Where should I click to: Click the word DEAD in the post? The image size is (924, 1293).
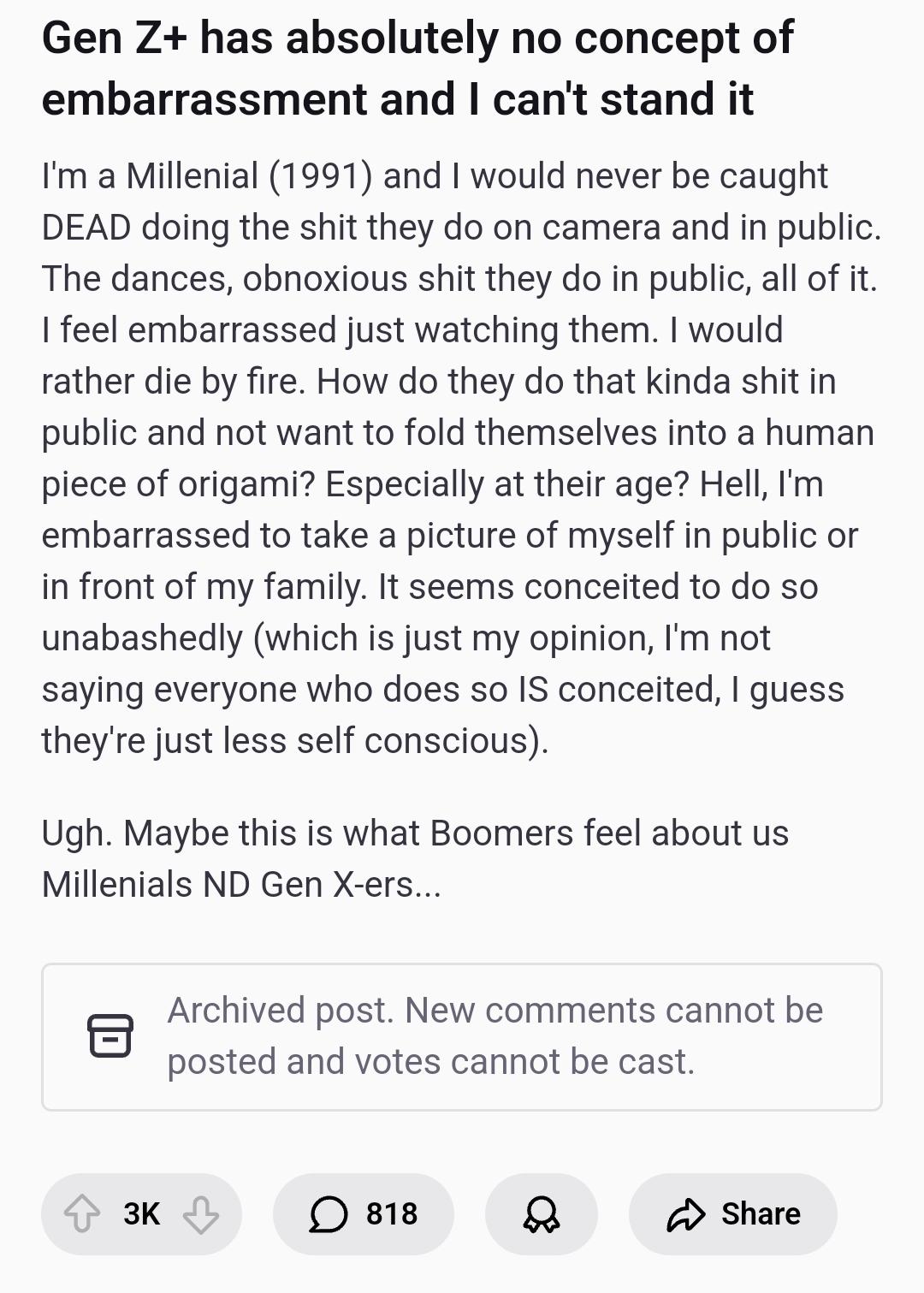86,228
